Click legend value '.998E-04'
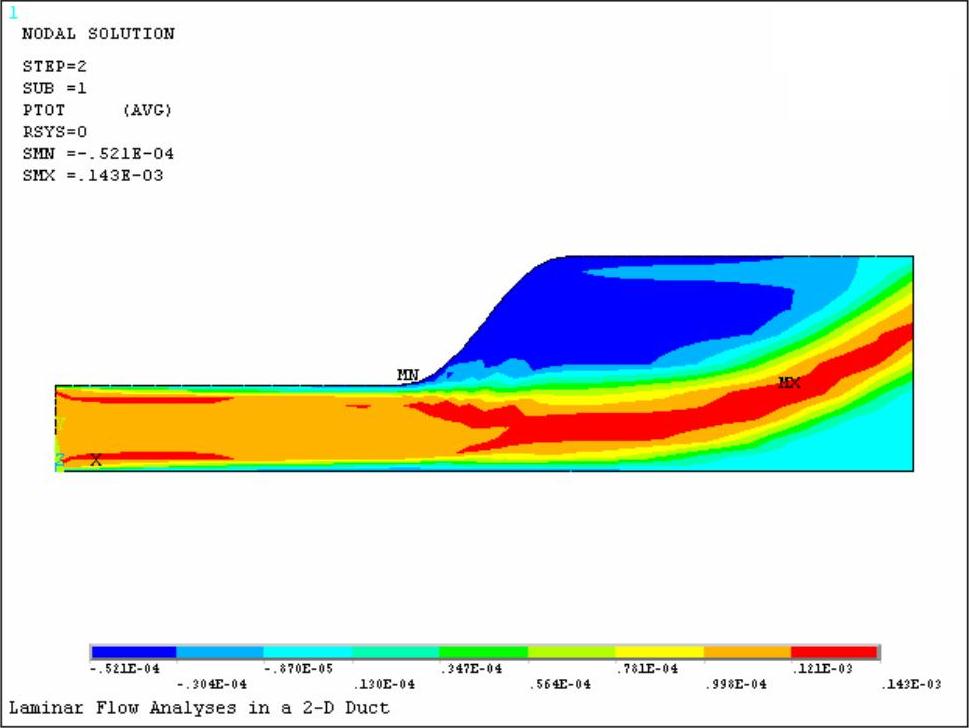Image resolution: width=969 pixels, height=728 pixels. click(x=735, y=685)
